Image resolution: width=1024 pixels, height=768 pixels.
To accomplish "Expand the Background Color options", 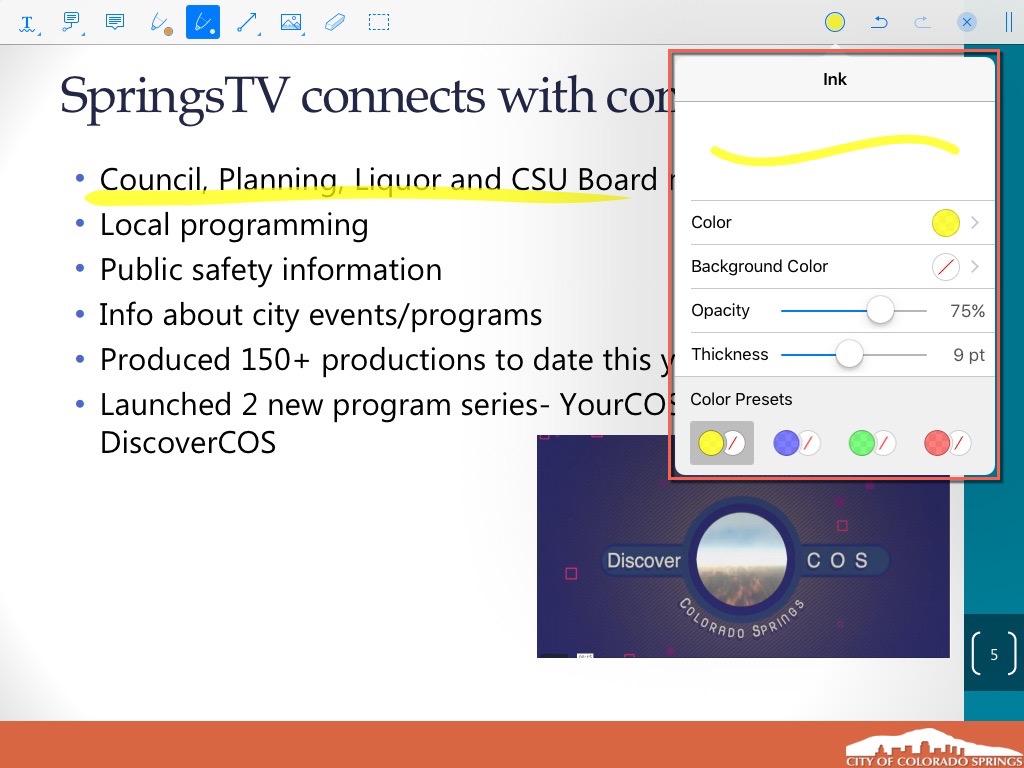I will coord(834,267).
